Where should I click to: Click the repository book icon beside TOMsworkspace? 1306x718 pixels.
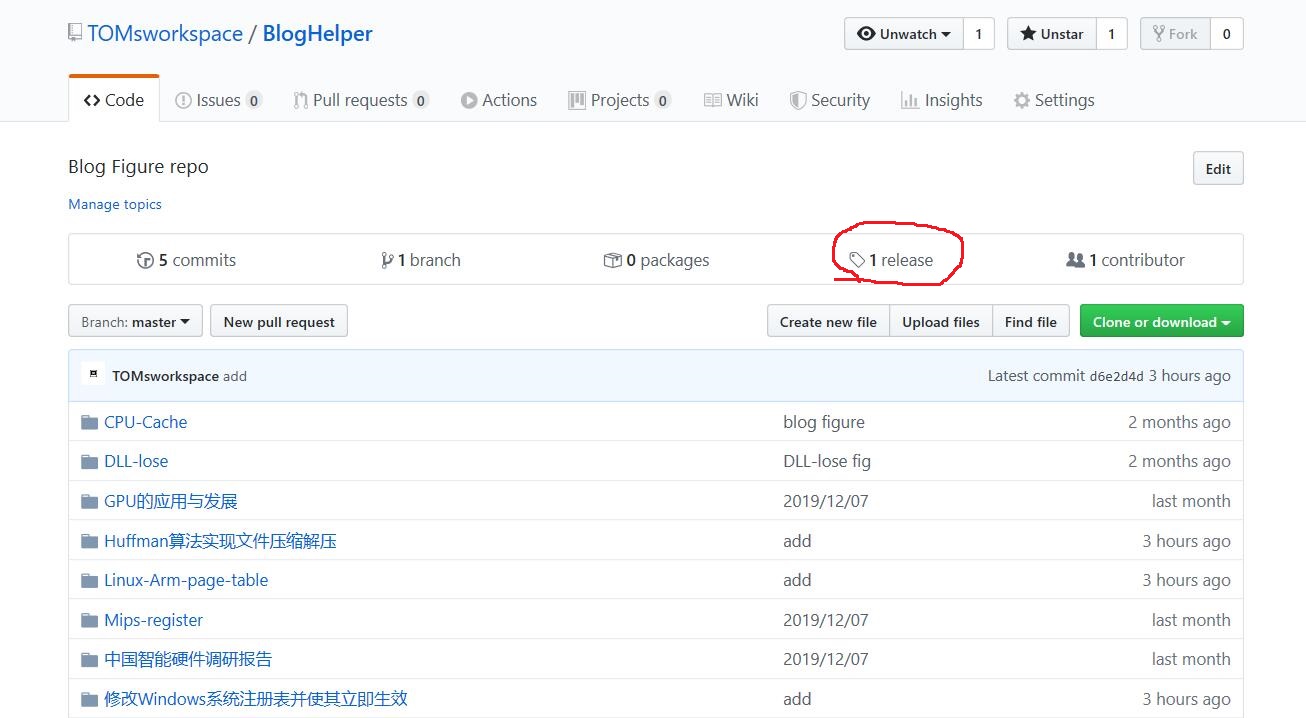coord(74,32)
